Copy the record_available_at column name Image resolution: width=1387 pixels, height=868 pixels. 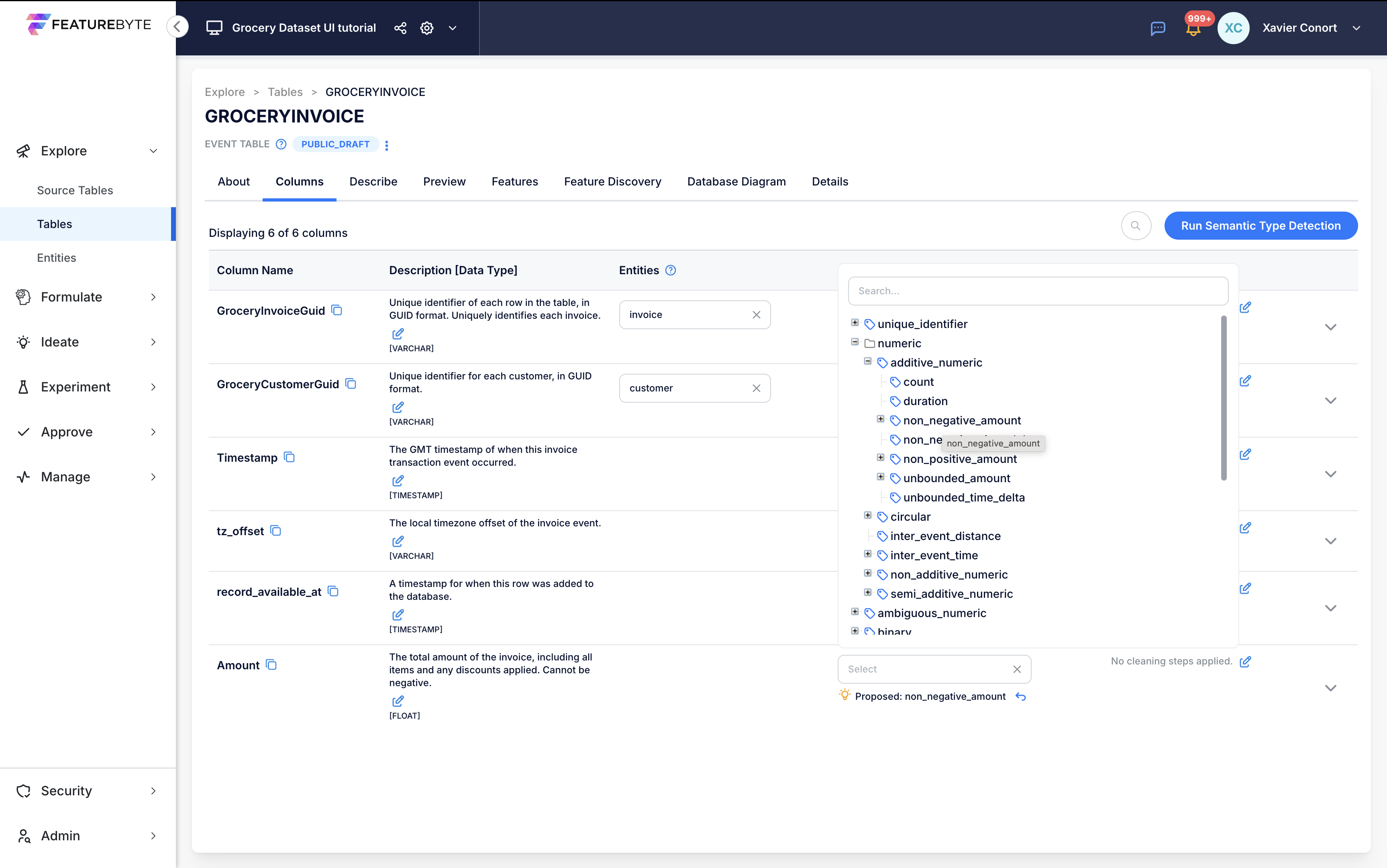tap(333, 591)
